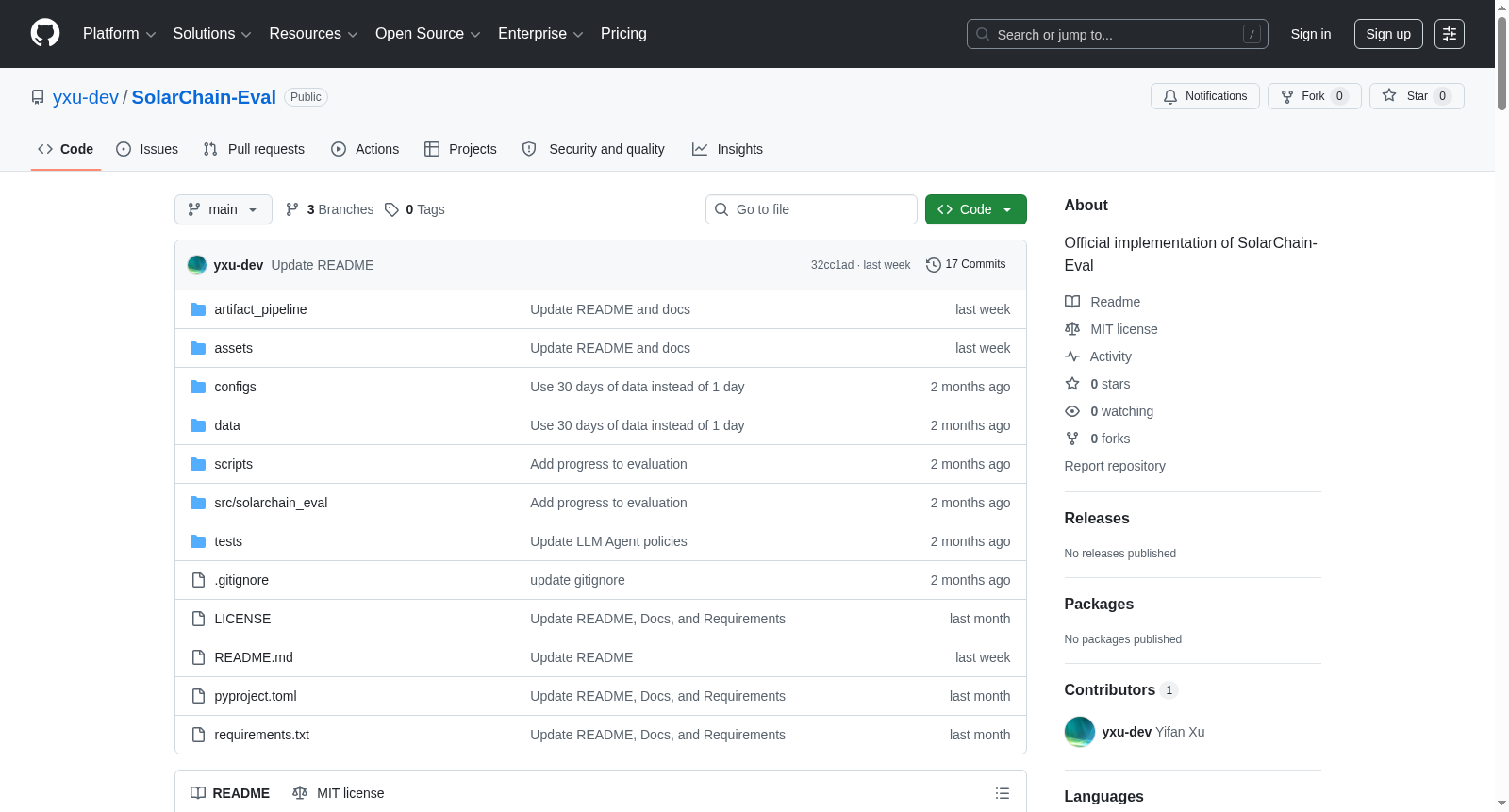
Task: Click the repository icon before yxu-dev
Action: click(38, 97)
